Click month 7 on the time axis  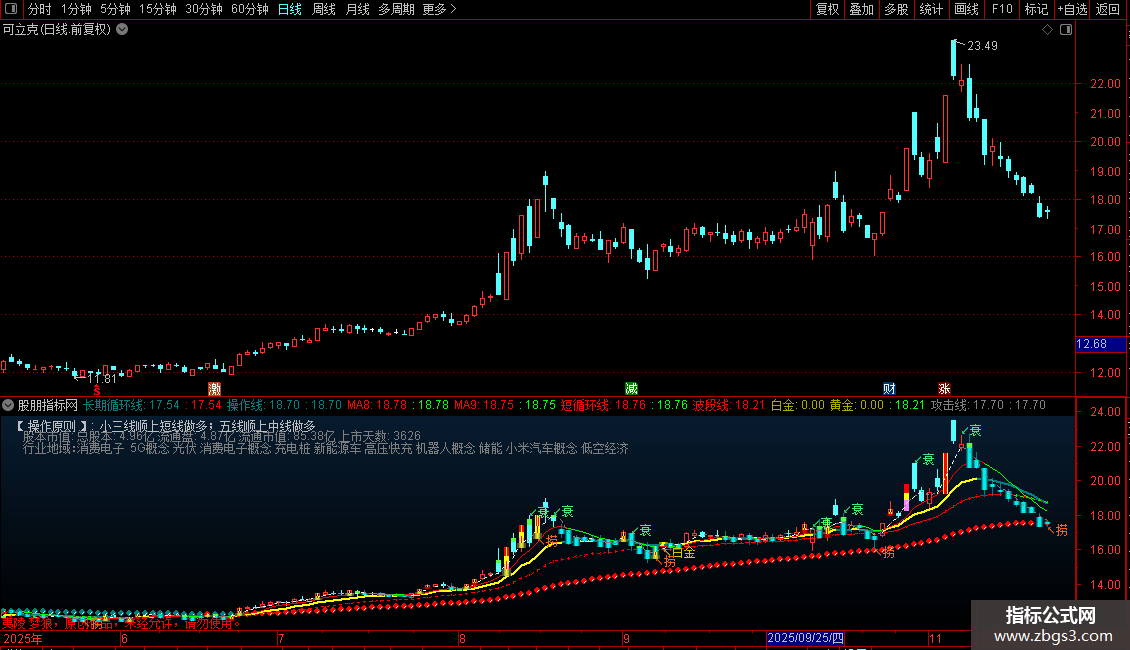tap(281, 638)
